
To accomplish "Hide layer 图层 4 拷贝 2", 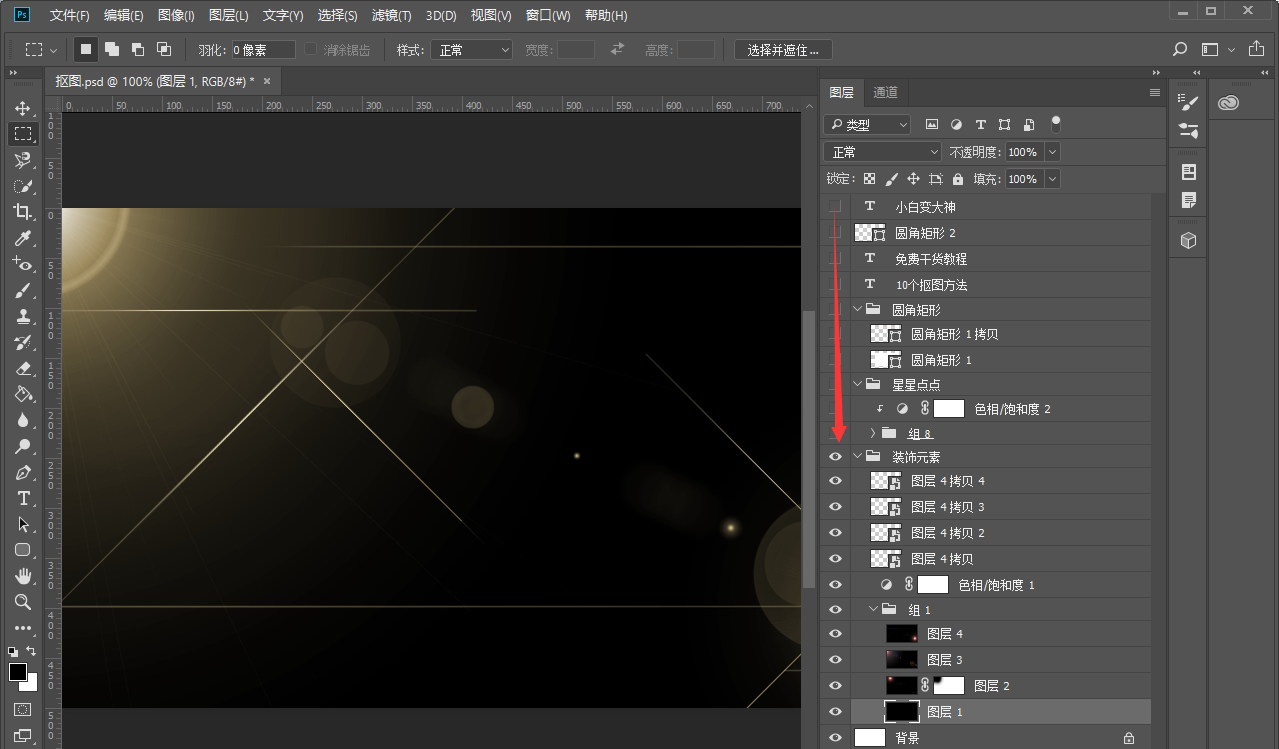I will (x=835, y=533).
